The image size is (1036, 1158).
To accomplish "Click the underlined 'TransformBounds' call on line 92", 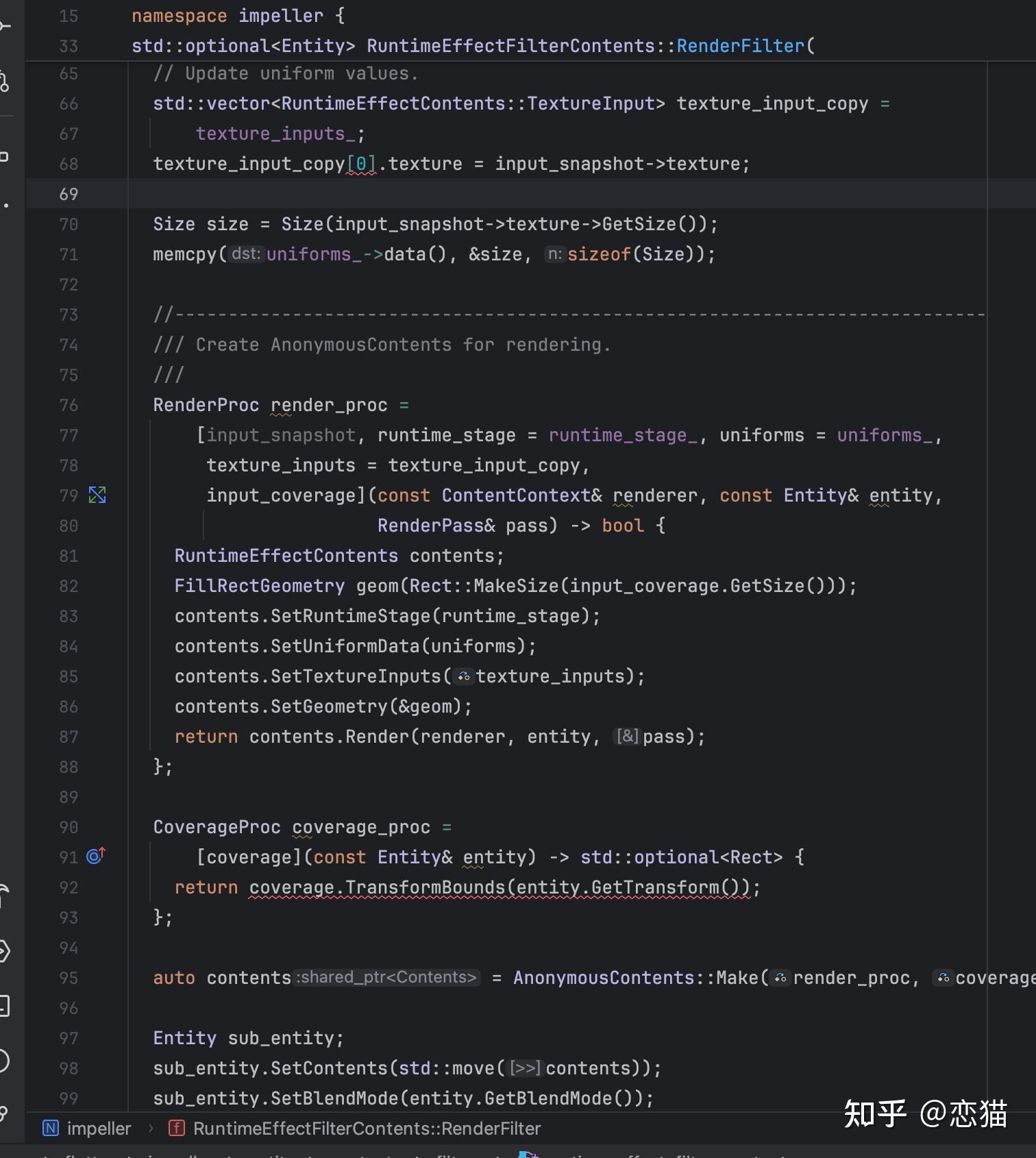I will pyautogui.click(x=425, y=887).
